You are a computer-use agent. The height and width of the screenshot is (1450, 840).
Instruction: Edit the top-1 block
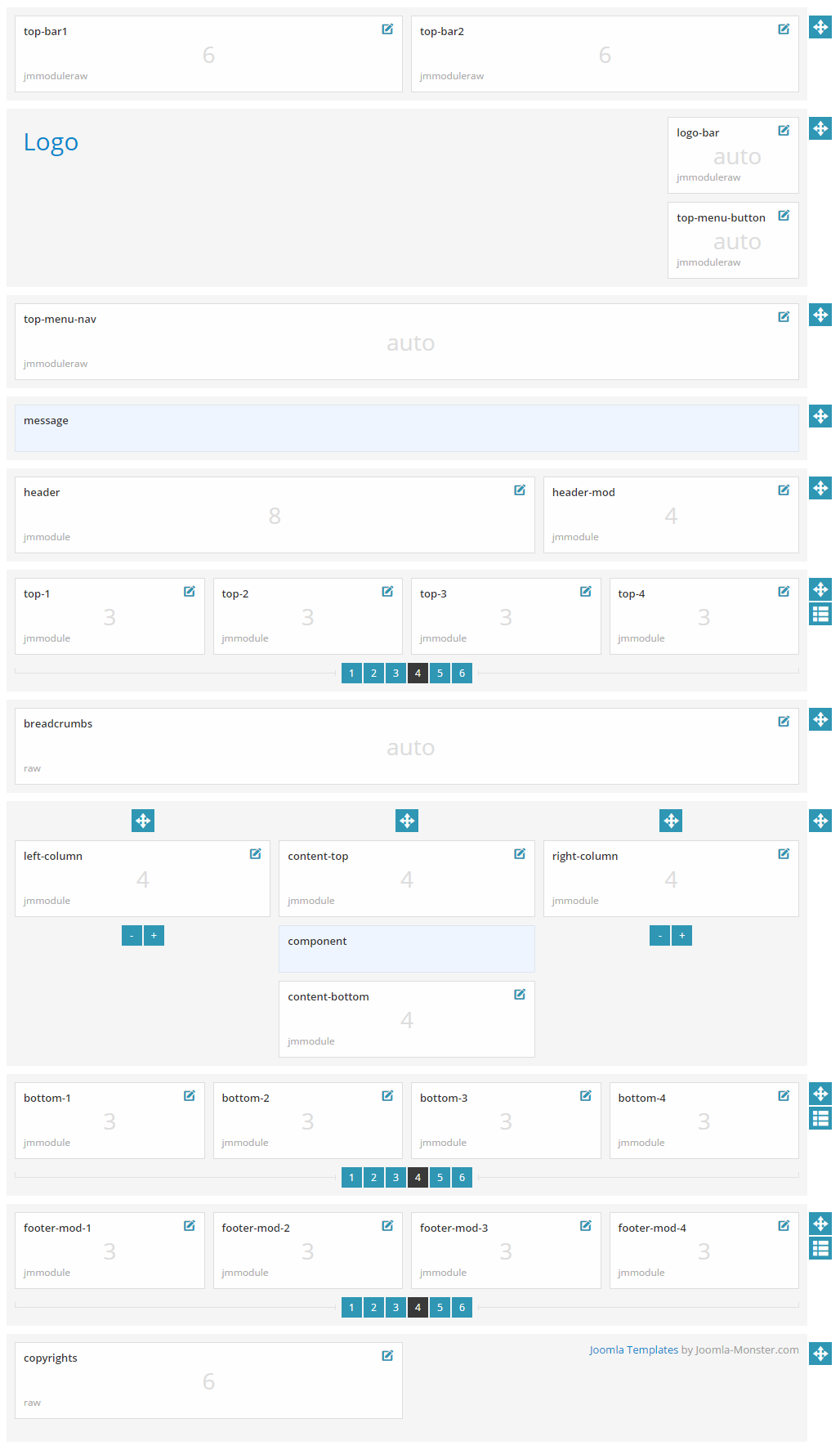(190, 592)
